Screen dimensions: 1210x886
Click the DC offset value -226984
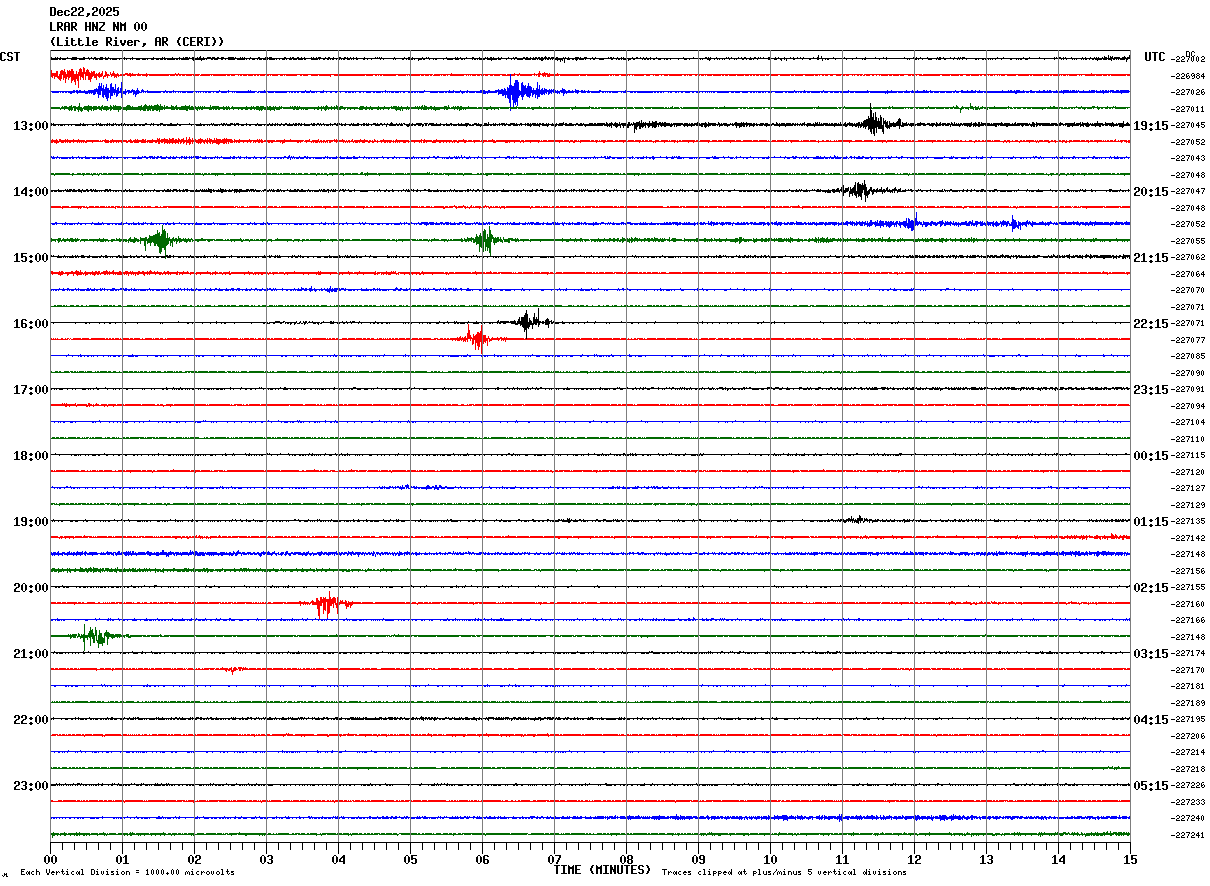pos(1187,76)
